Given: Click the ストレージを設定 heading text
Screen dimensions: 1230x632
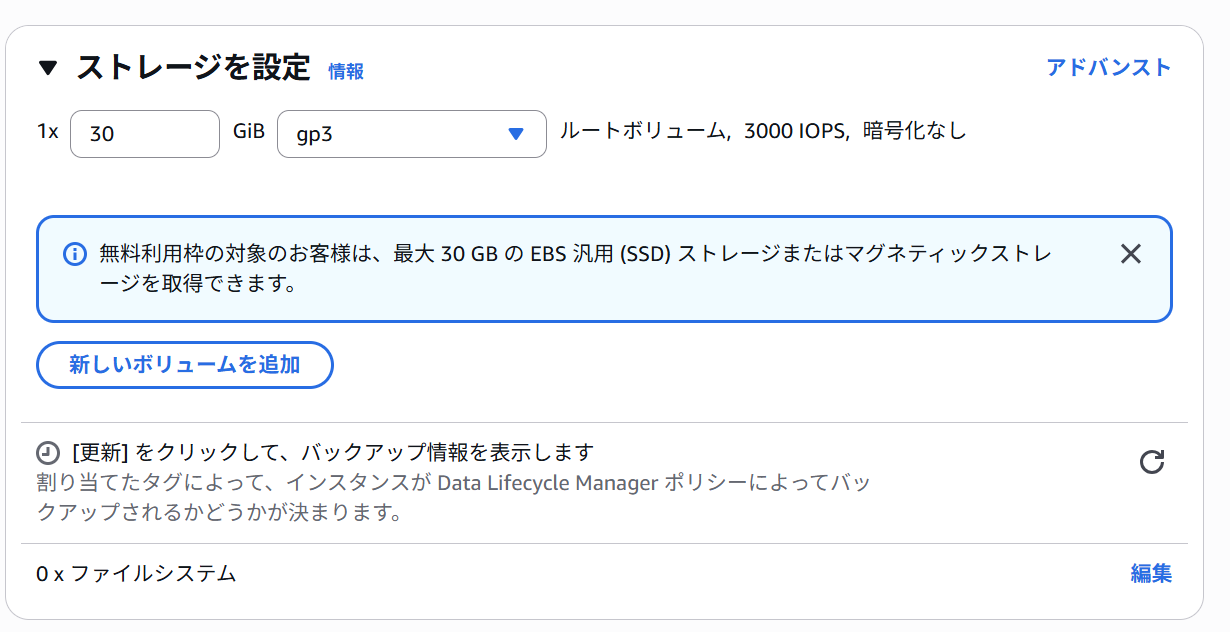Looking at the screenshot, I should 194,68.
